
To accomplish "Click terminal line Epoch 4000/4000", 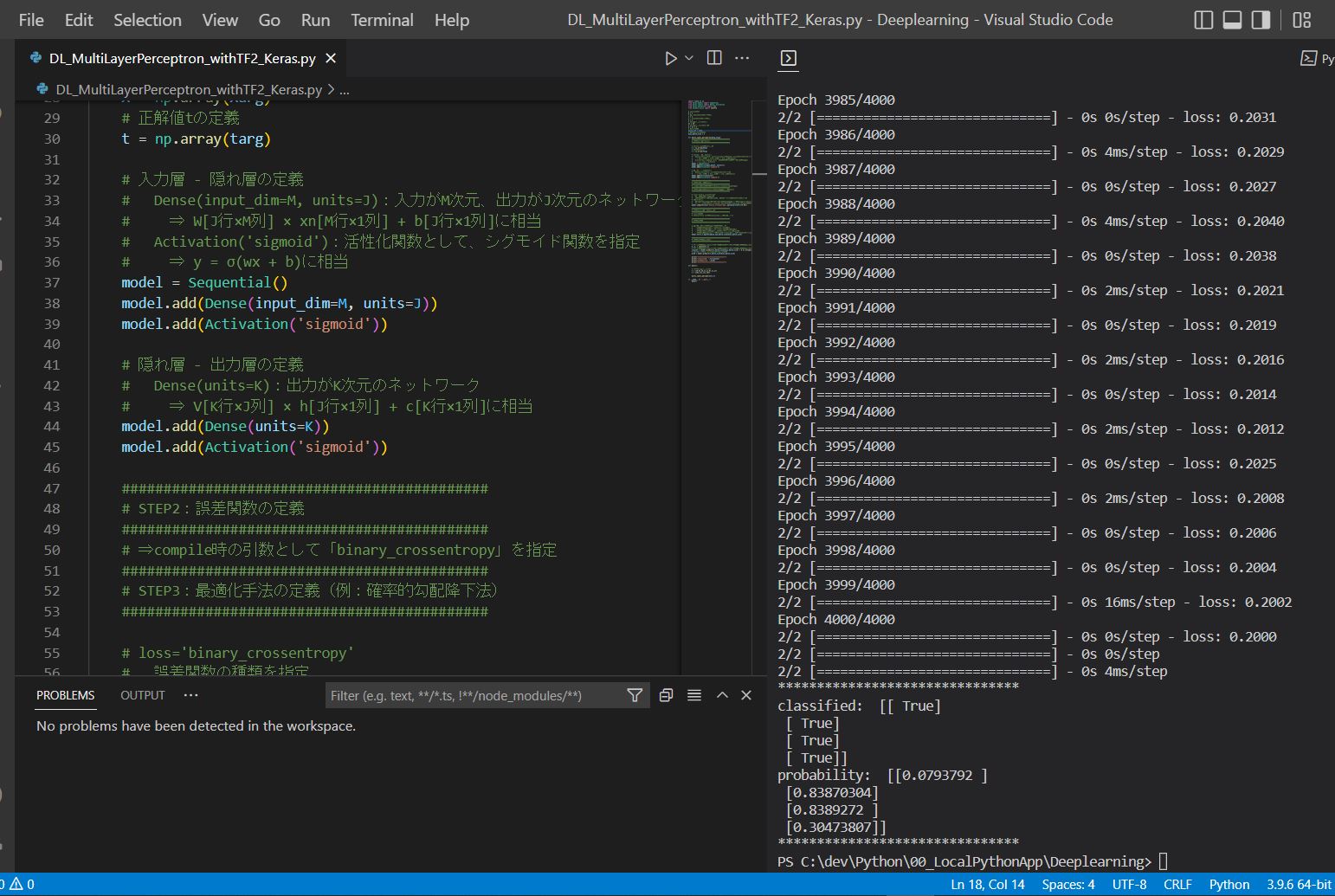I will (x=836, y=619).
